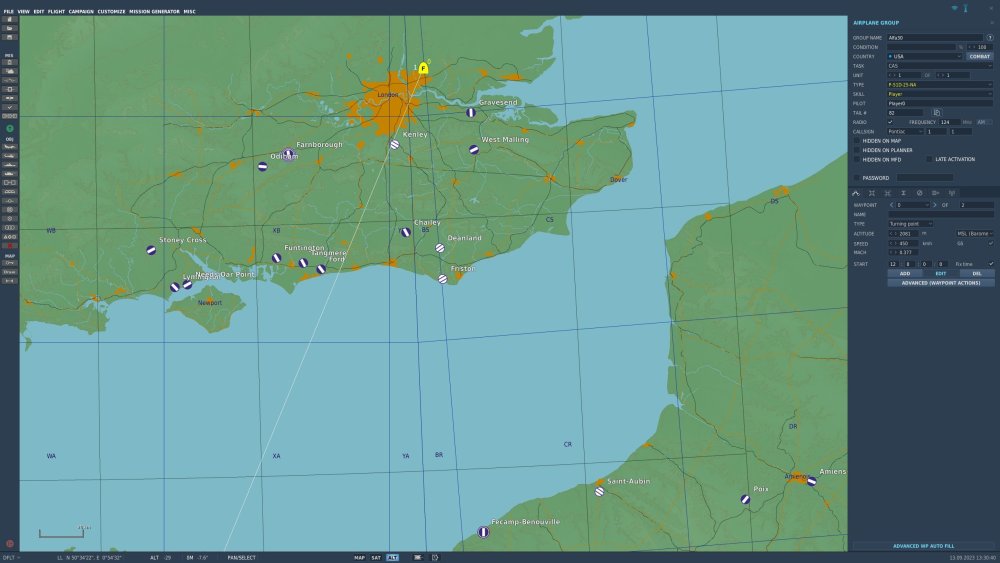Select the route waypoint tab icon
This screenshot has width=1000, height=563.
[856, 193]
